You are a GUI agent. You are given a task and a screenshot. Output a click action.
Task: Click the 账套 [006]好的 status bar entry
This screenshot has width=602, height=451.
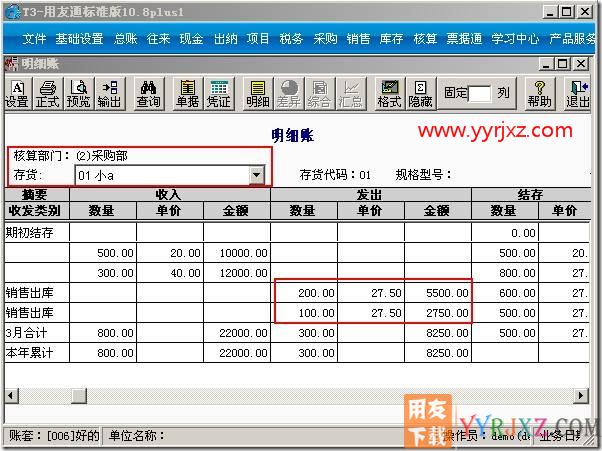54,436
